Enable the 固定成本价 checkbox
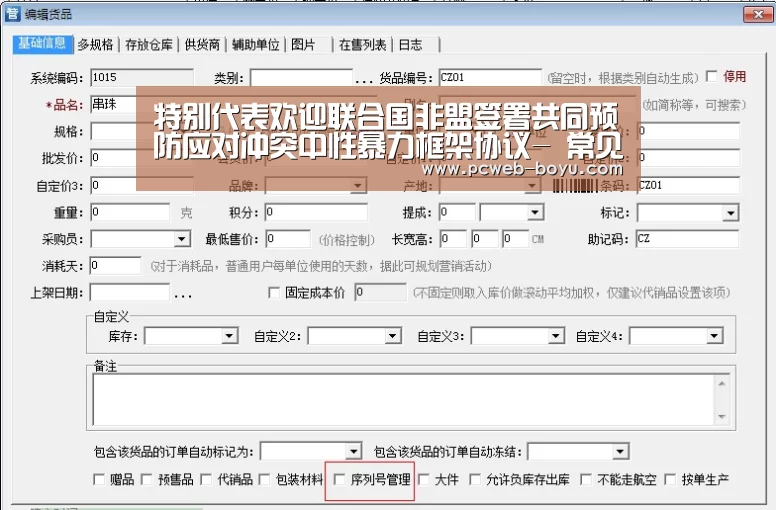Image resolution: width=776 pixels, height=510 pixels. 274,292
